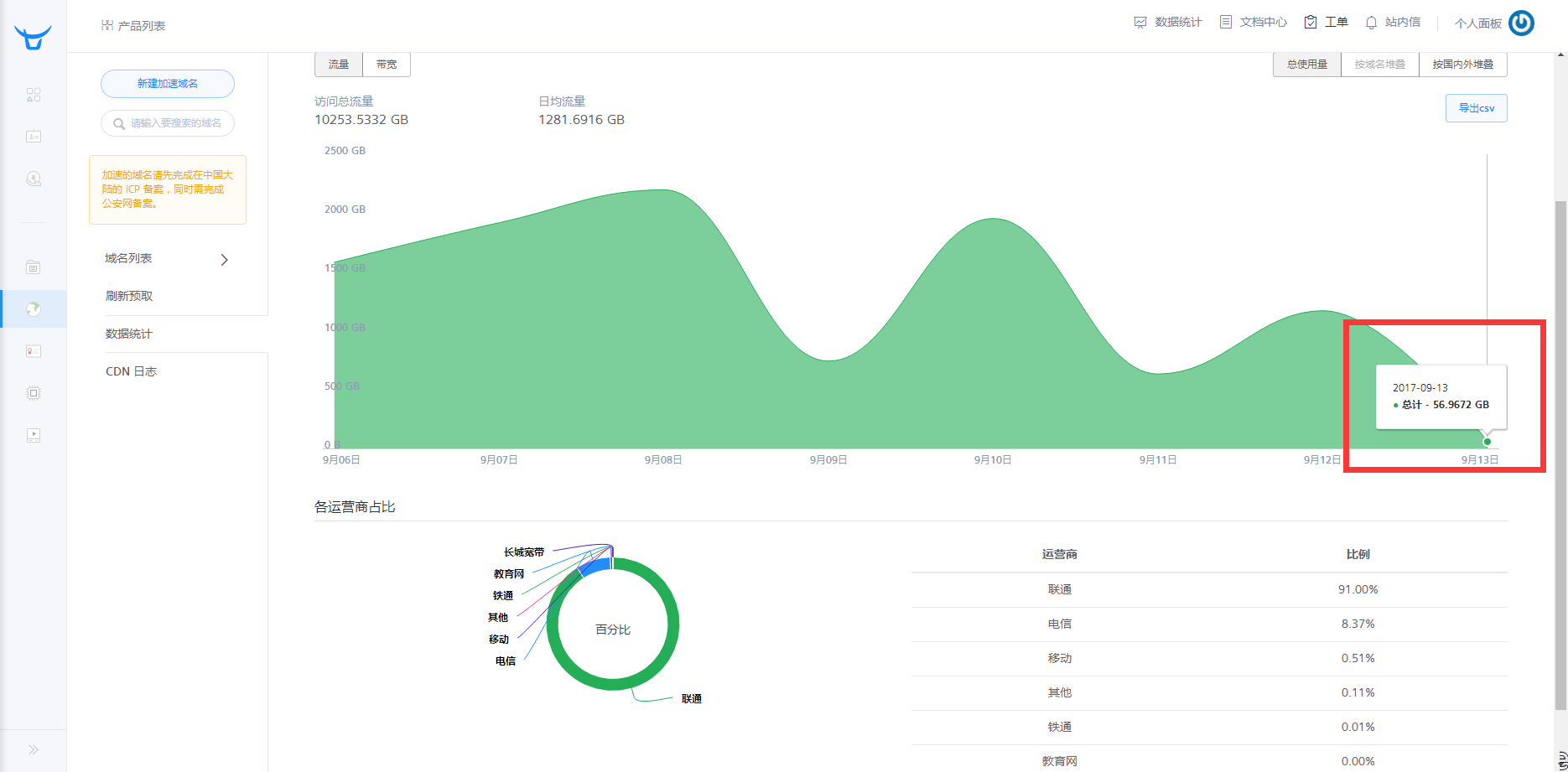Switch chart to 带宽 view

click(387, 65)
